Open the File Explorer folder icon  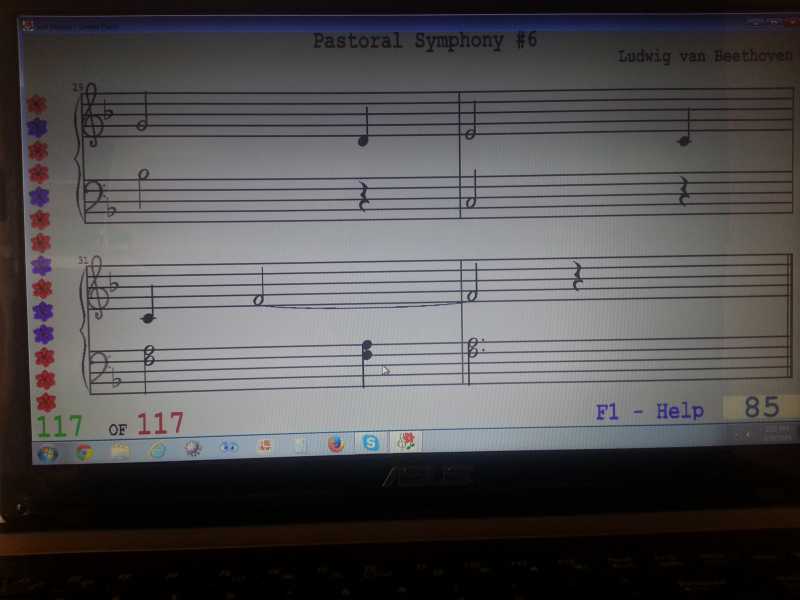[x=120, y=451]
